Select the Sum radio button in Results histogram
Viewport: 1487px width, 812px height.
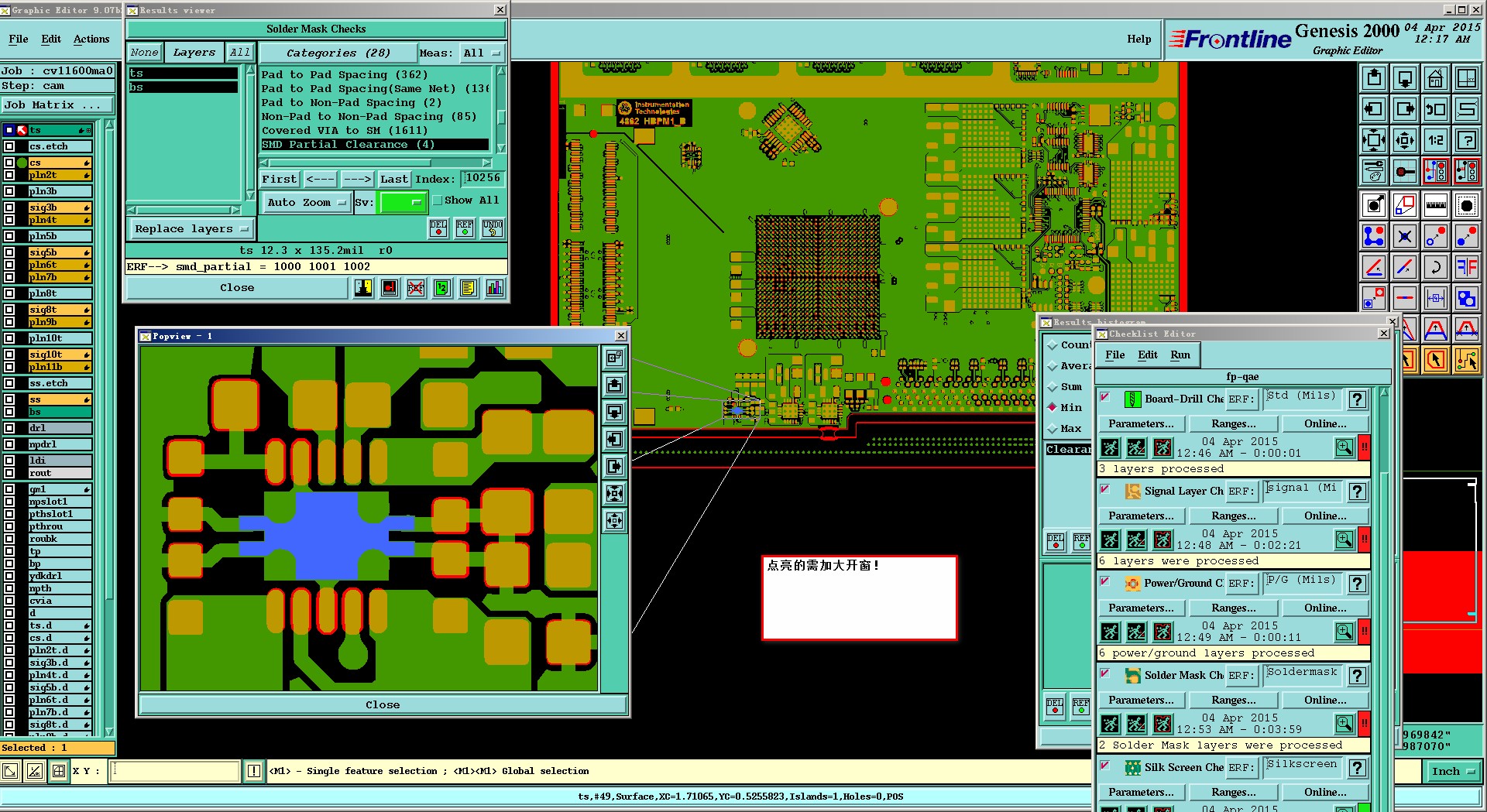1053,387
